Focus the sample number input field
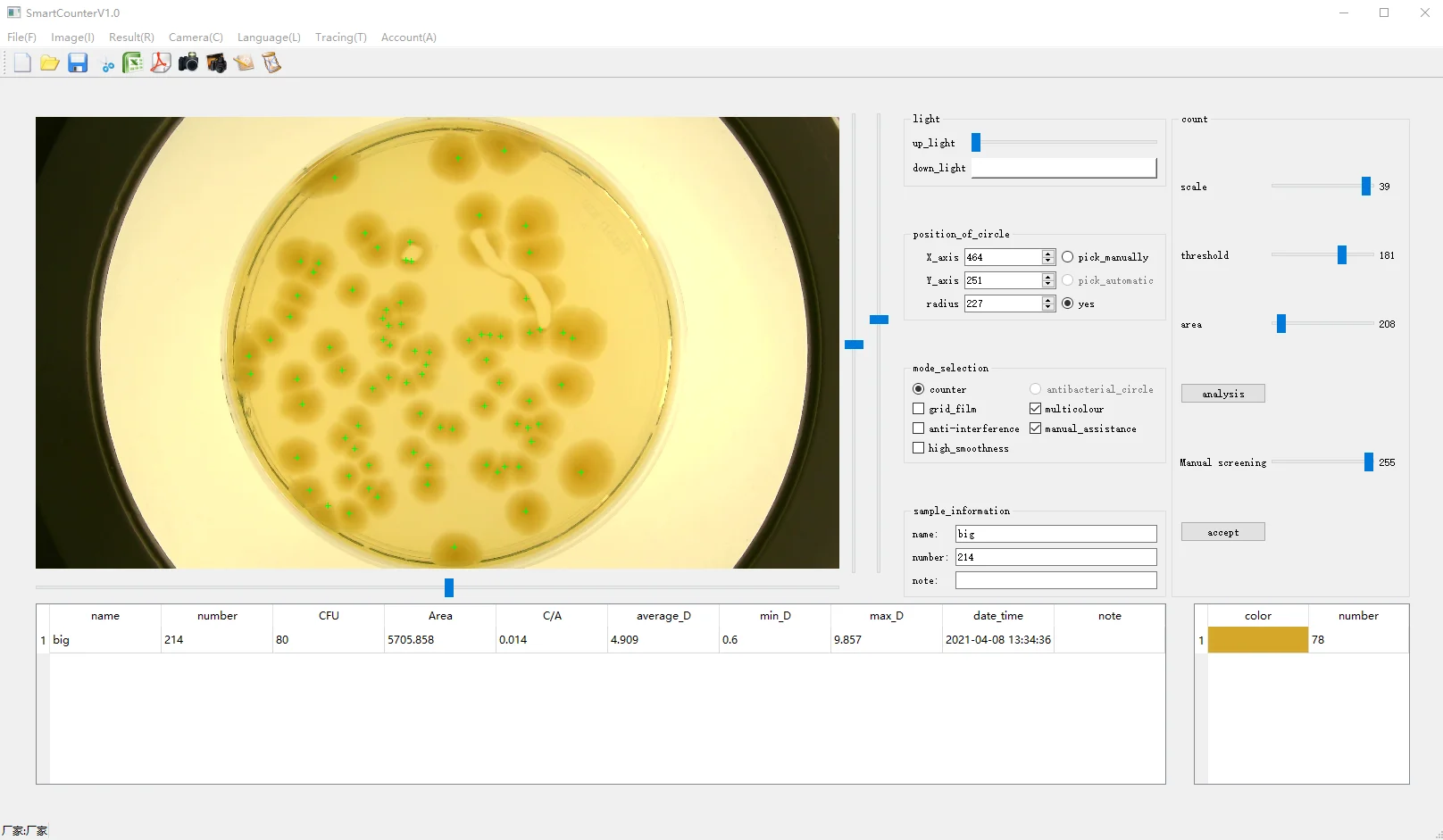The image size is (1443, 840). pyautogui.click(x=1055, y=557)
